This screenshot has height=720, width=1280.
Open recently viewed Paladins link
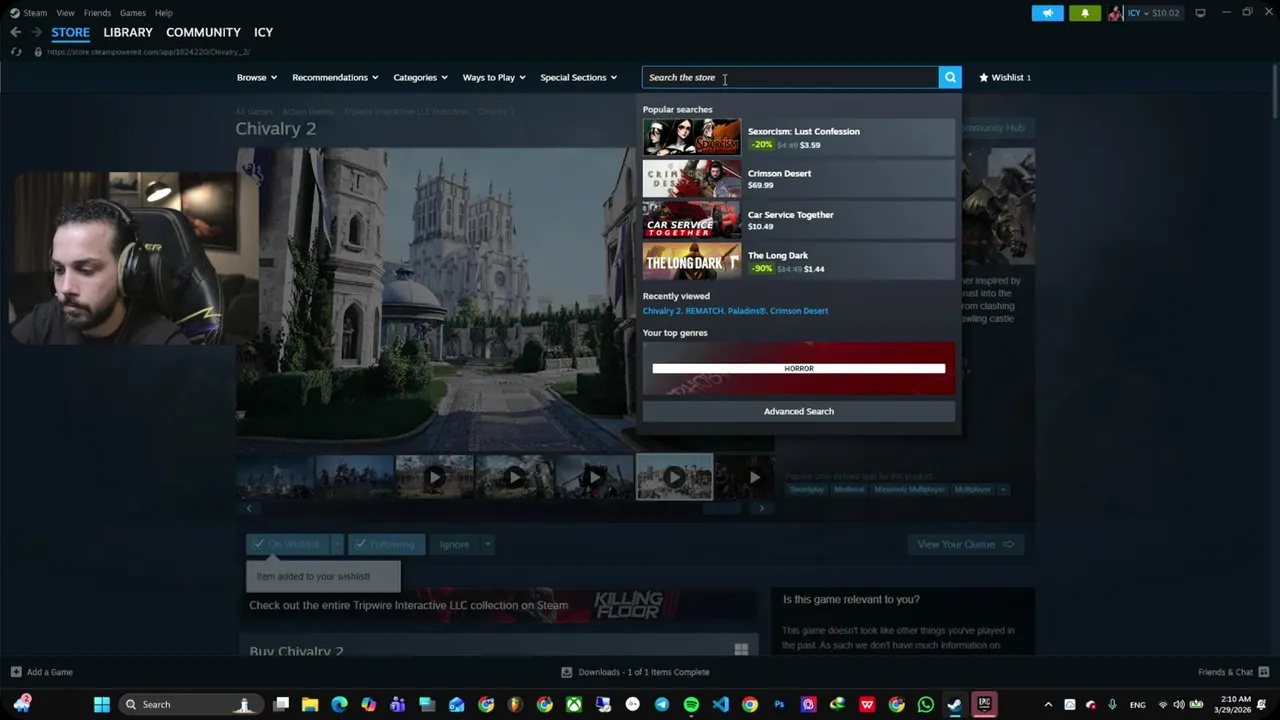point(746,311)
